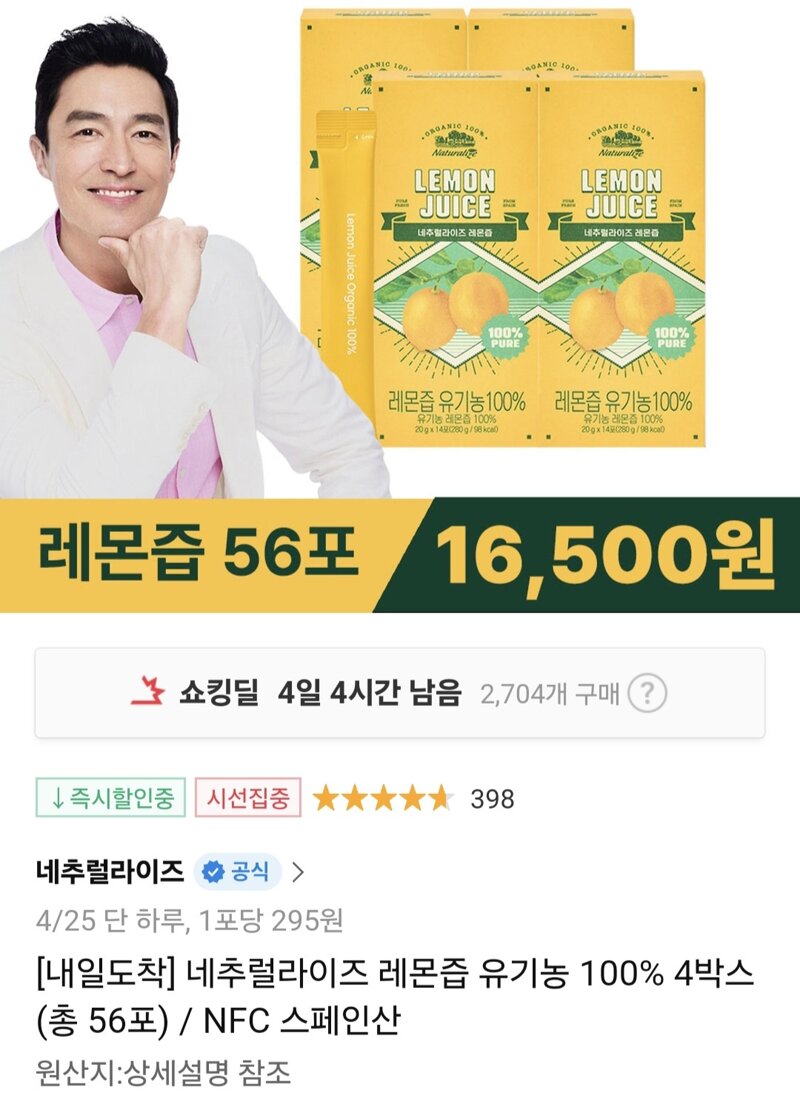This screenshot has width=800, height=1113.
Task: Click the blue verified official badge icon
Action: 212,871
